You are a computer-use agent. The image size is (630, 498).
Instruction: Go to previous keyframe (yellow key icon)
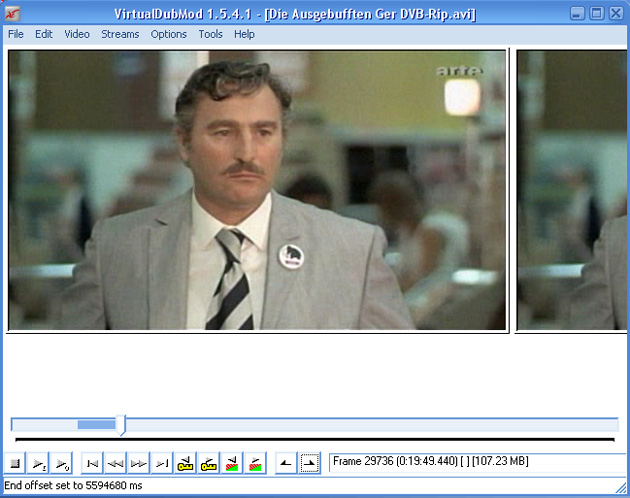pyautogui.click(x=185, y=463)
